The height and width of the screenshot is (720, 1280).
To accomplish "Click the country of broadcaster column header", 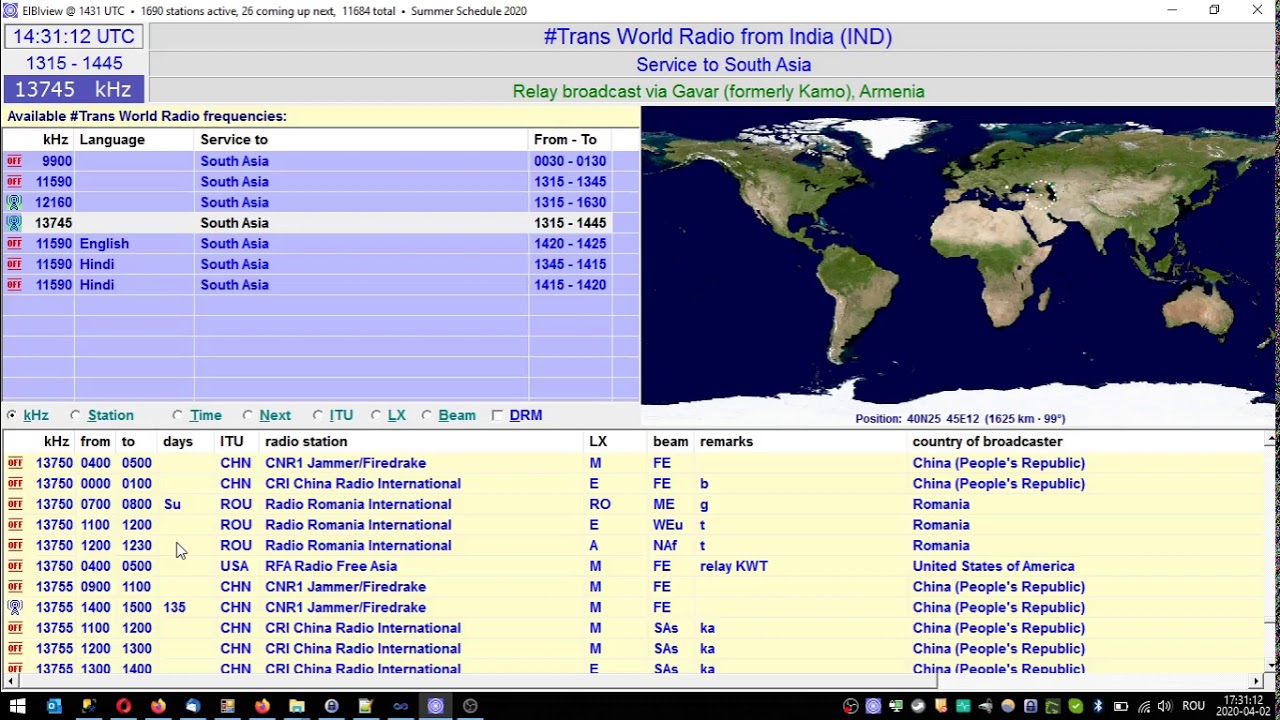I will tap(987, 441).
